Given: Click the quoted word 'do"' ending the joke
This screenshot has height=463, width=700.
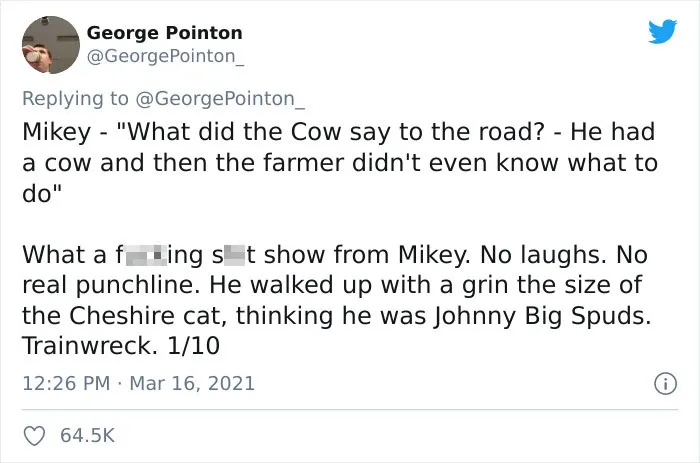Looking at the screenshot, I should 42,193.
